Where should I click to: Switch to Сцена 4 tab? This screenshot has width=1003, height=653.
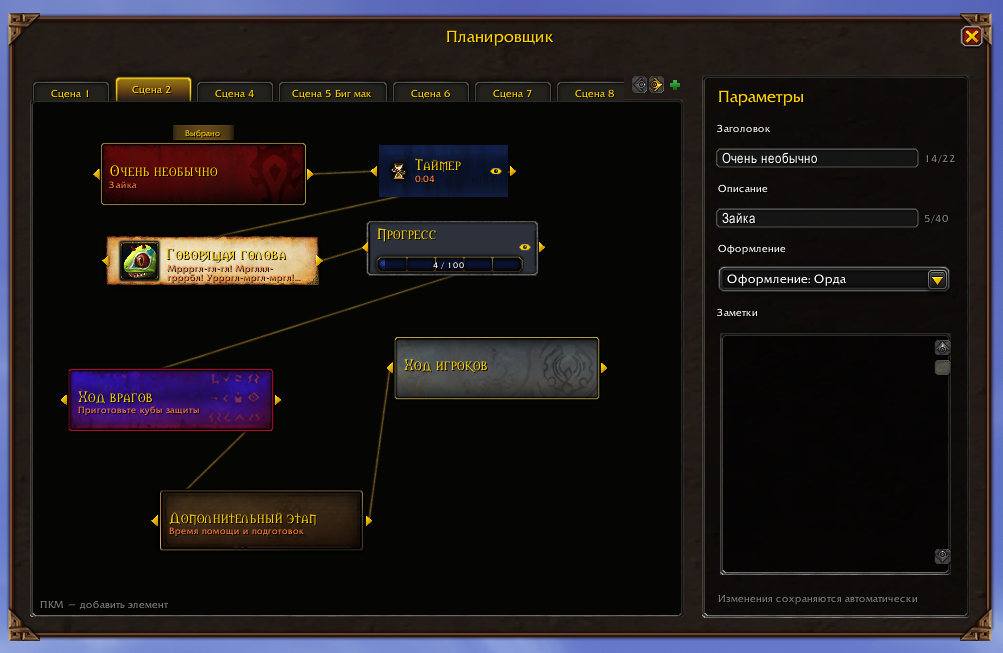pyautogui.click(x=235, y=93)
